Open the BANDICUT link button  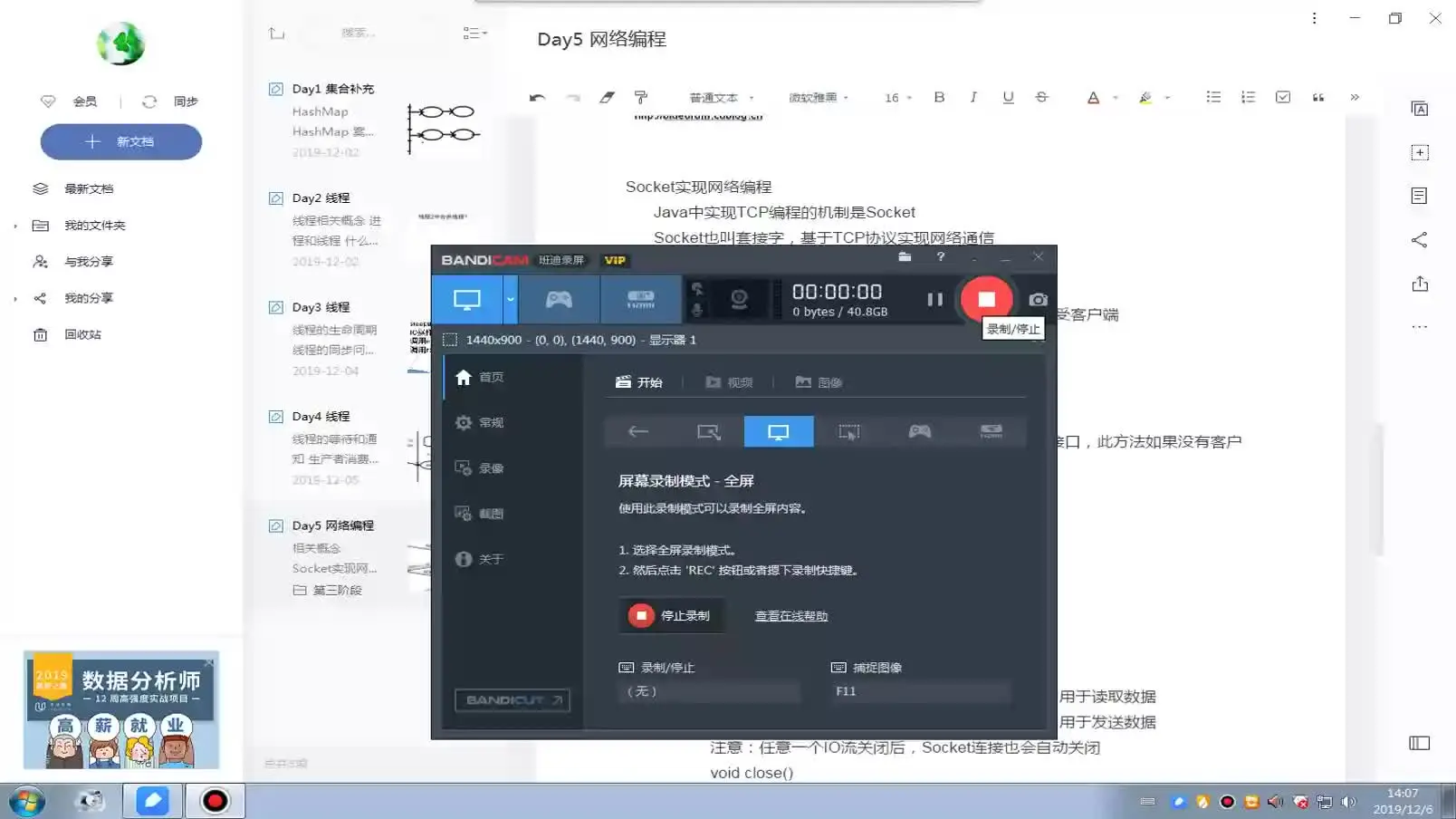pyautogui.click(x=512, y=700)
